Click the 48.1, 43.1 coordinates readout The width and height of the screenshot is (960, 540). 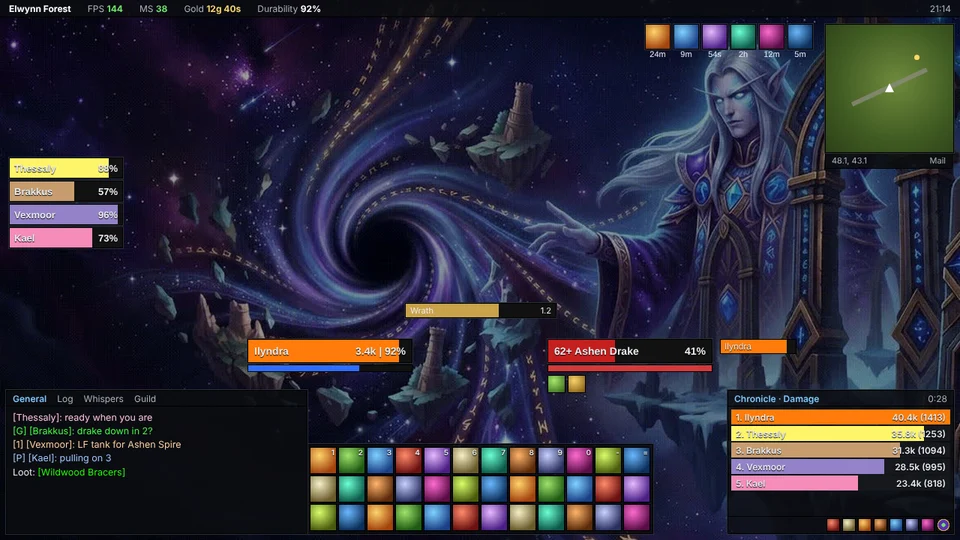click(849, 160)
